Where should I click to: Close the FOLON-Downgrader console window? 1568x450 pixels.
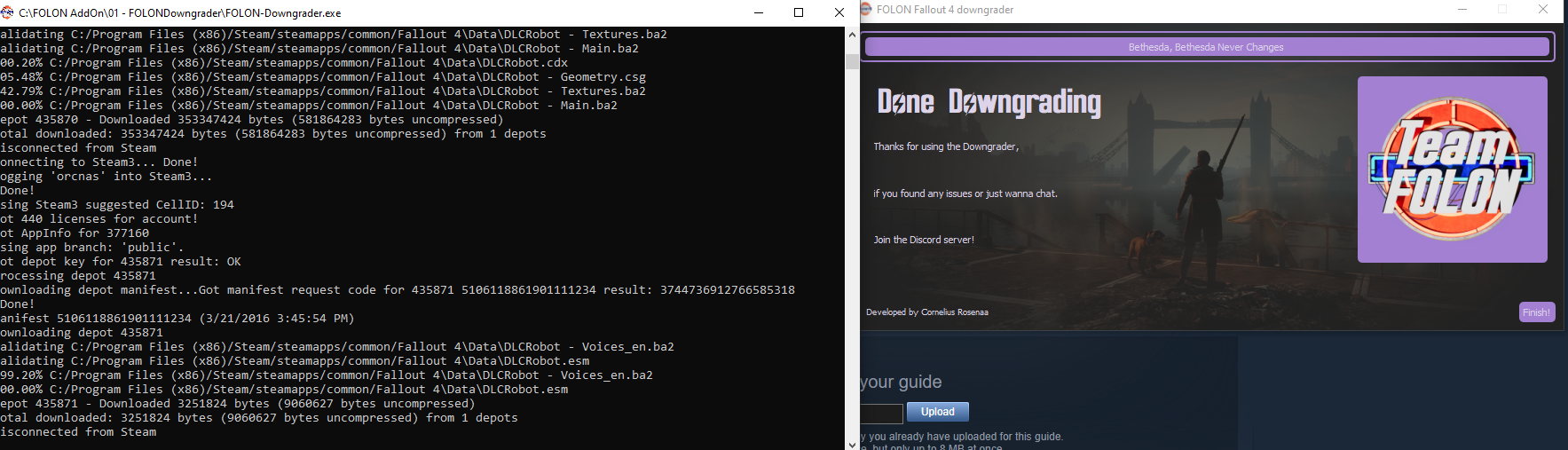click(x=839, y=12)
